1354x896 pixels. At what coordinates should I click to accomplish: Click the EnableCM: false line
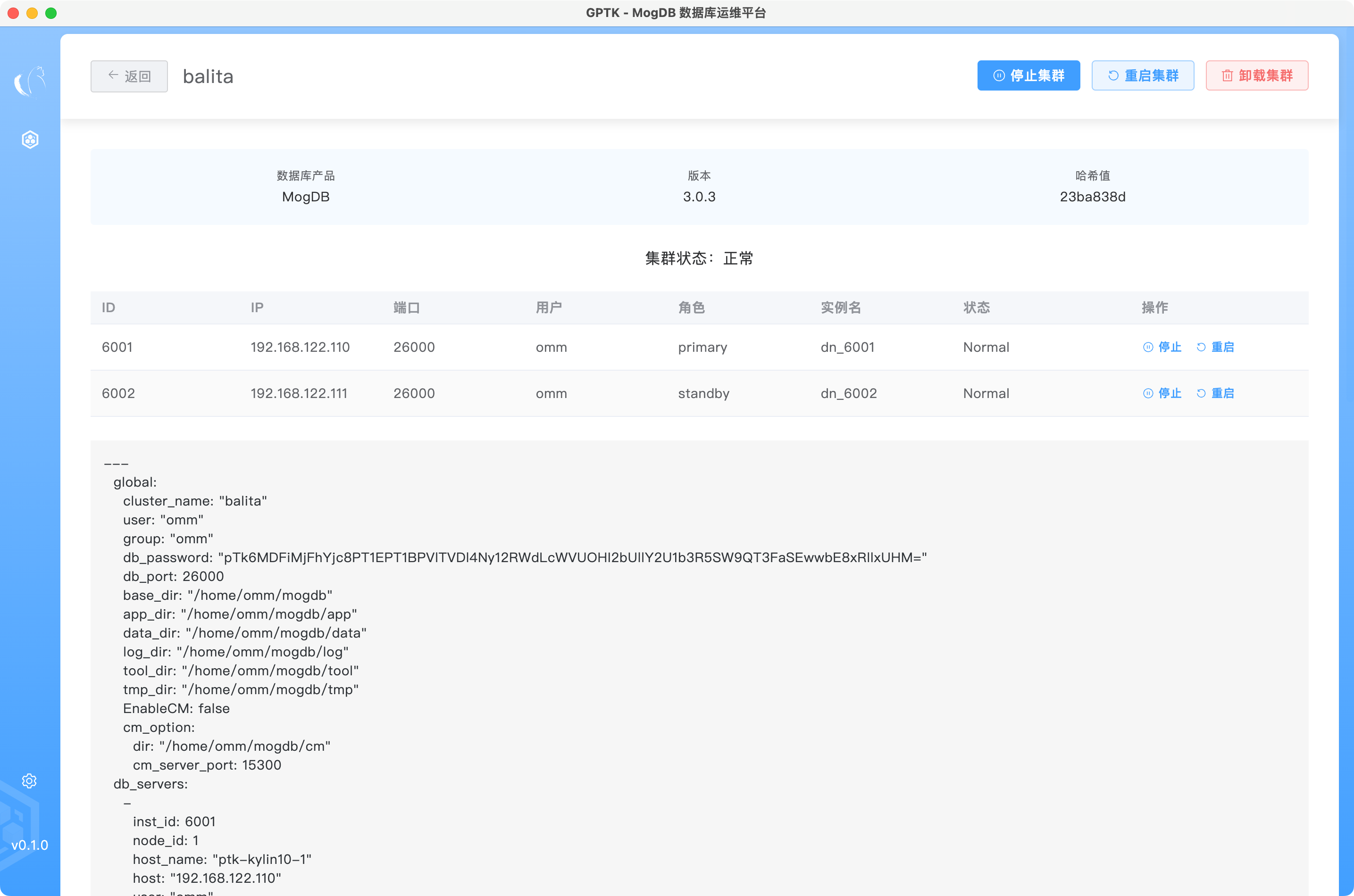[x=176, y=709]
